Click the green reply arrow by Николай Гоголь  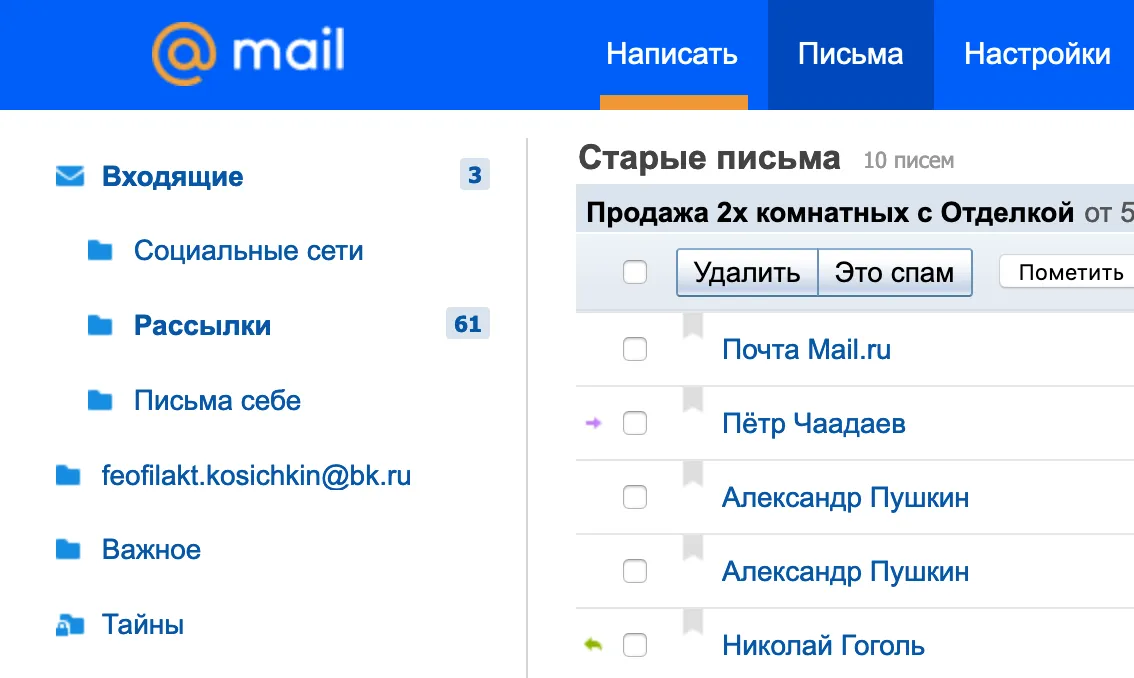(x=593, y=644)
